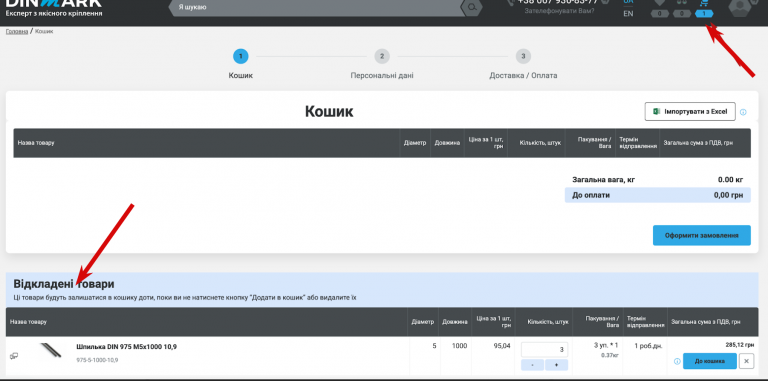The image size is (768, 381).
Task: Open the wishlist heart counter icon
Action: click(x=660, y=9)
